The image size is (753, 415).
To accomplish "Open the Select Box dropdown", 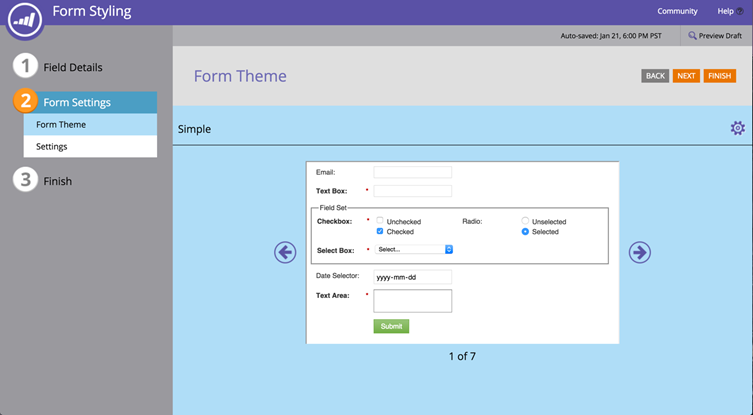I will tap(414, 249).
